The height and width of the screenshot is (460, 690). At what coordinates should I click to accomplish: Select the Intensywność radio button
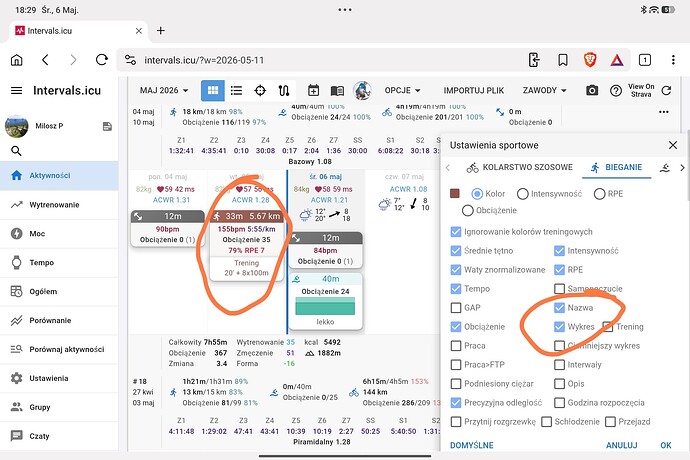pos(522,194)
